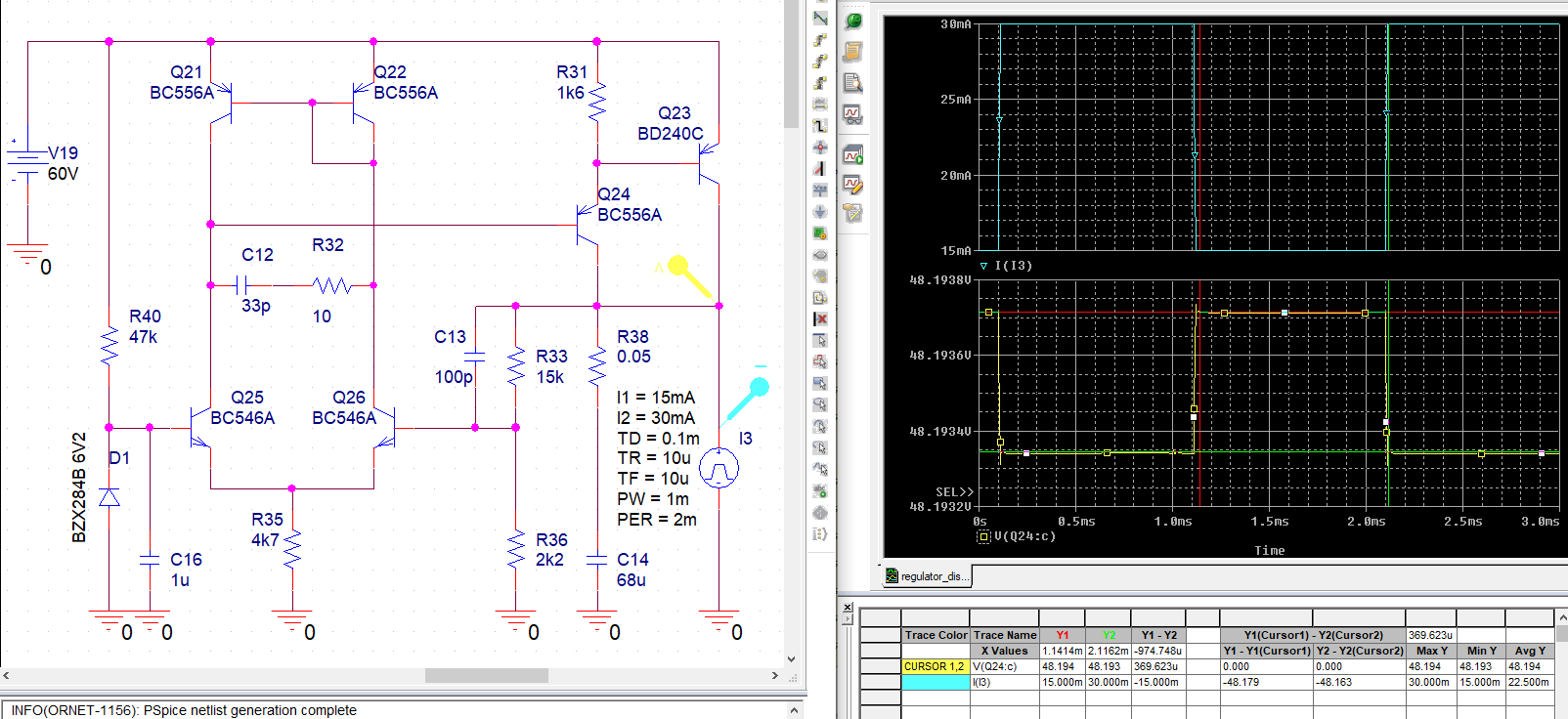Viewport: 1568px width, 719px height.
Task: Select the I3 pulse current source symbol
Action: (719, 469)
